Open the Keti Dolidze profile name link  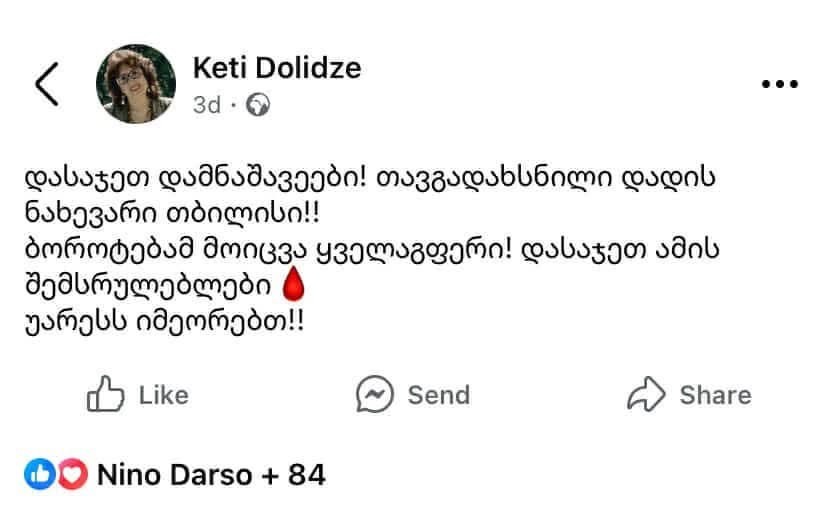point(276,68)
